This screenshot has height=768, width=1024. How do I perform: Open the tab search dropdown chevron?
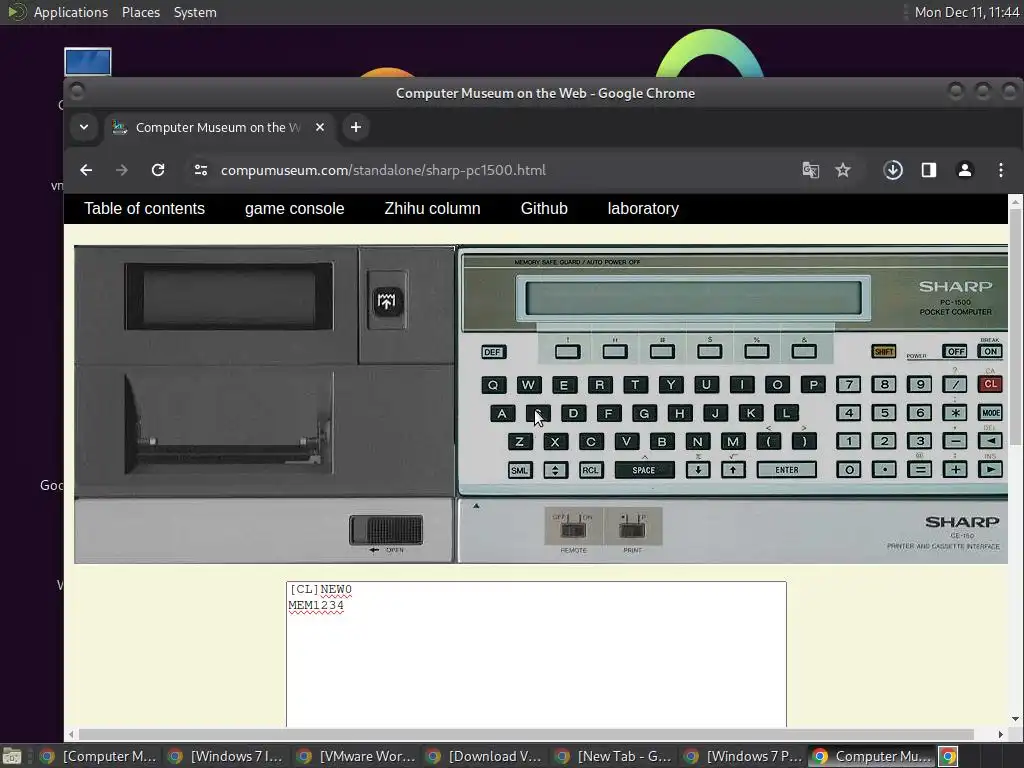tap(84, 127)
